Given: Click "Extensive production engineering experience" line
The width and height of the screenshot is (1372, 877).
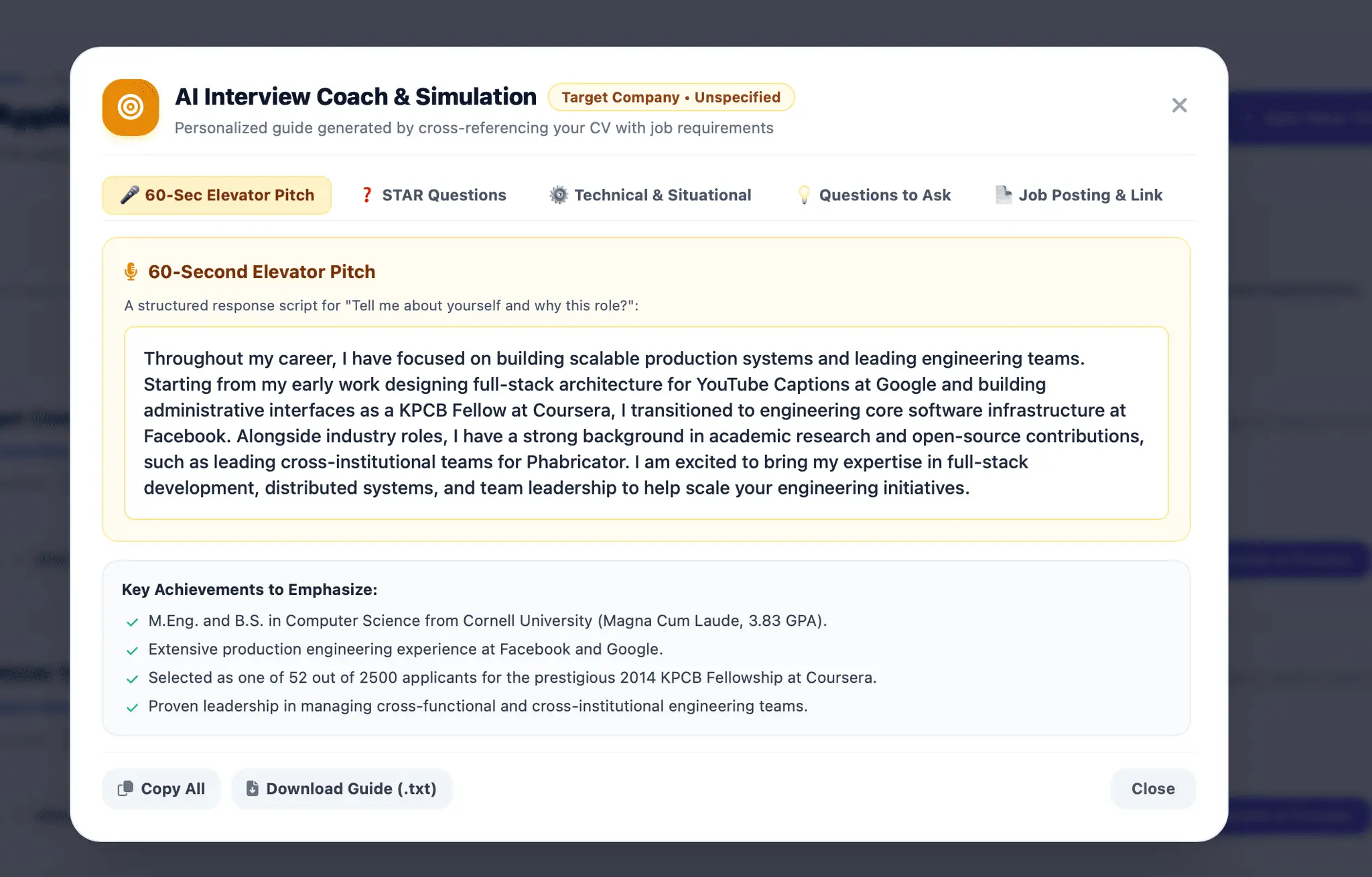Looking at the screenshot, I should (405, 649).
